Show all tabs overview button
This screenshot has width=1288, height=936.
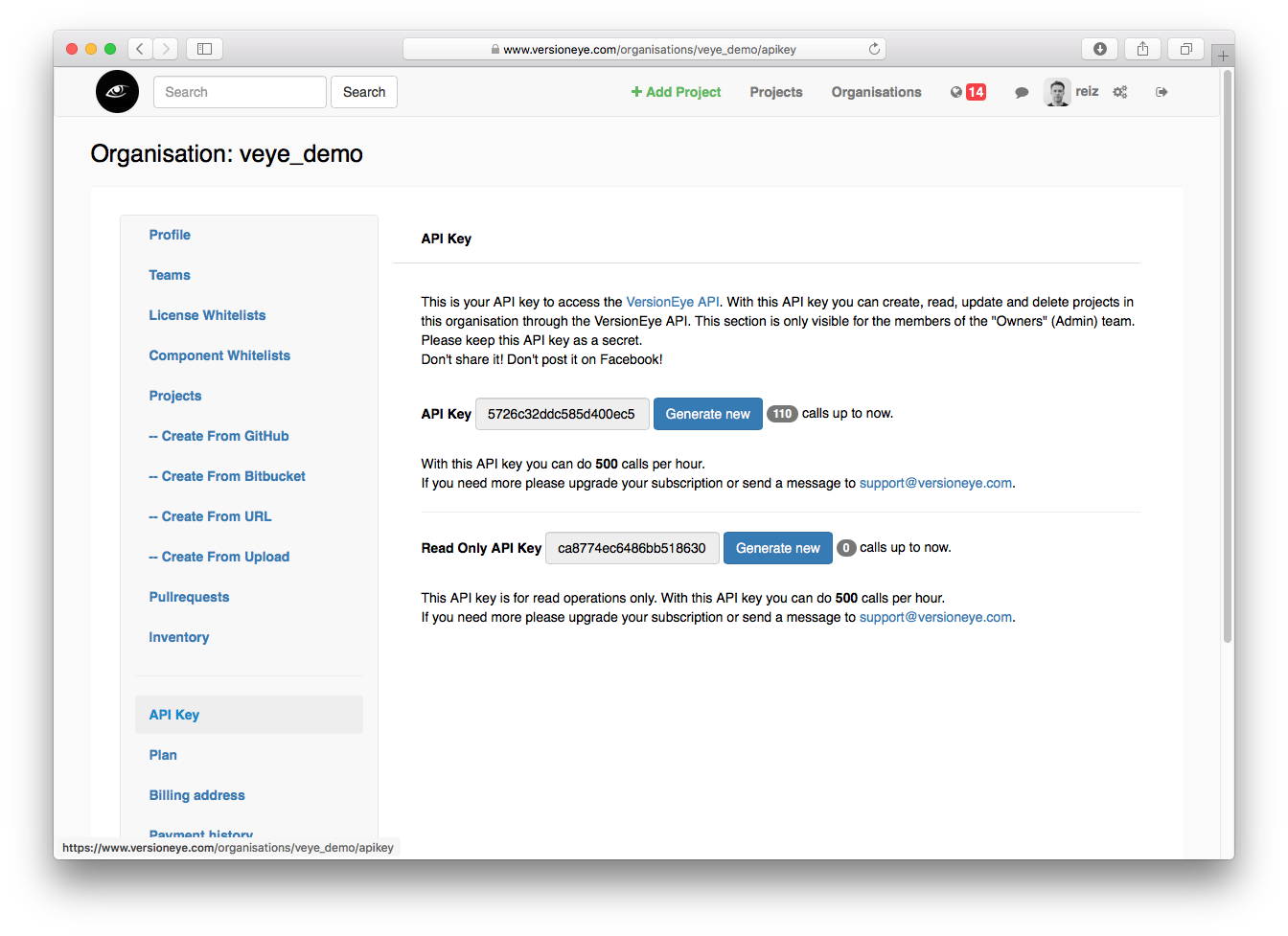coord(1185,49)
